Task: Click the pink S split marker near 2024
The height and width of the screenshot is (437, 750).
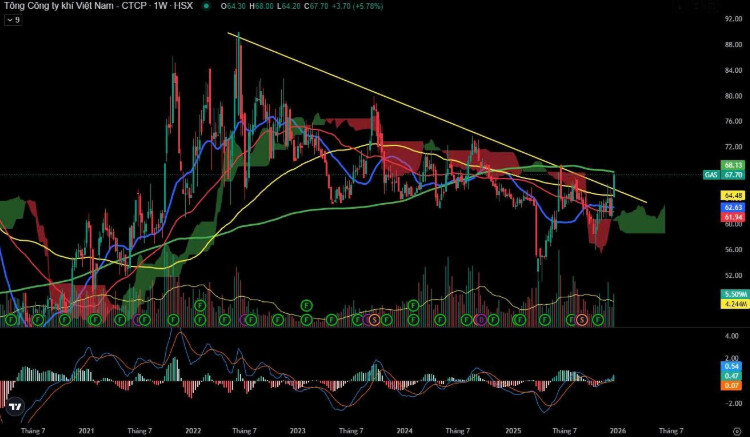Action: pyautogui.click(x=375, y=319)
